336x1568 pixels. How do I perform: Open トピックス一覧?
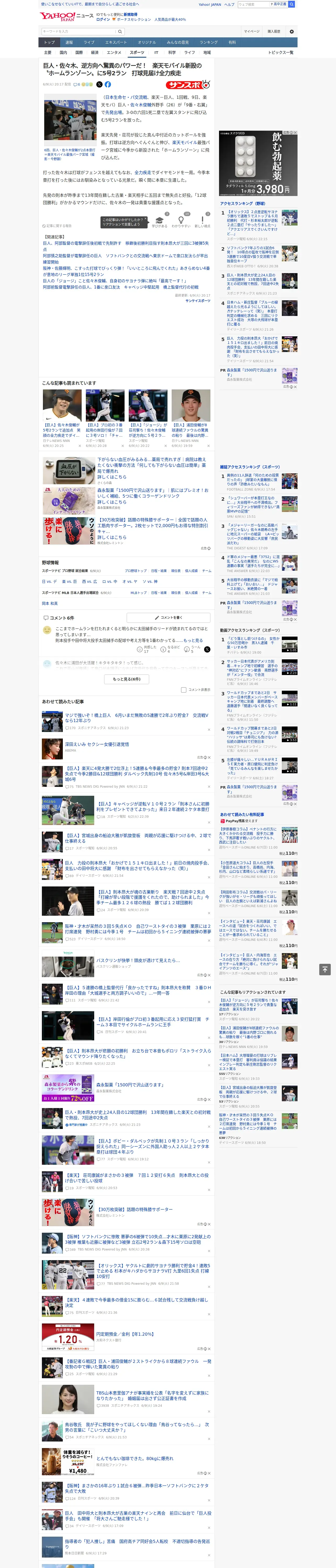pyautogui.click(x=281, y=52)
